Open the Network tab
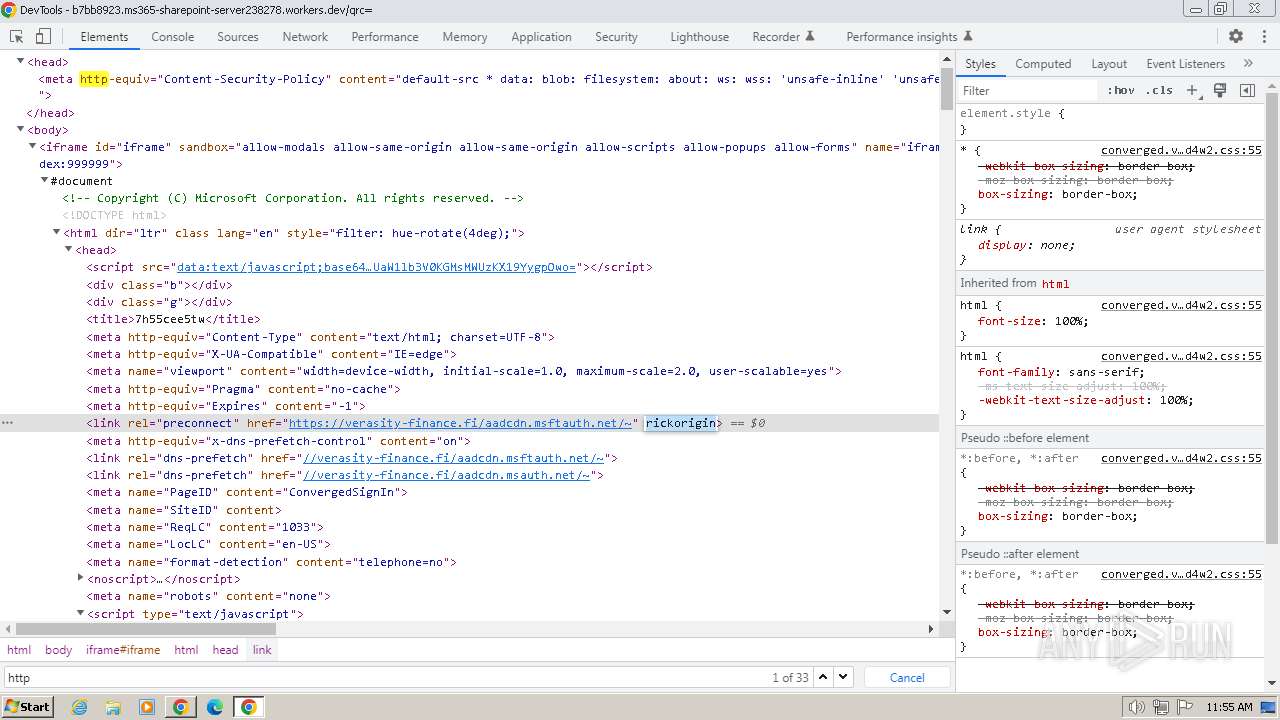The image size is (1280, 720). [x=305, y=36]
